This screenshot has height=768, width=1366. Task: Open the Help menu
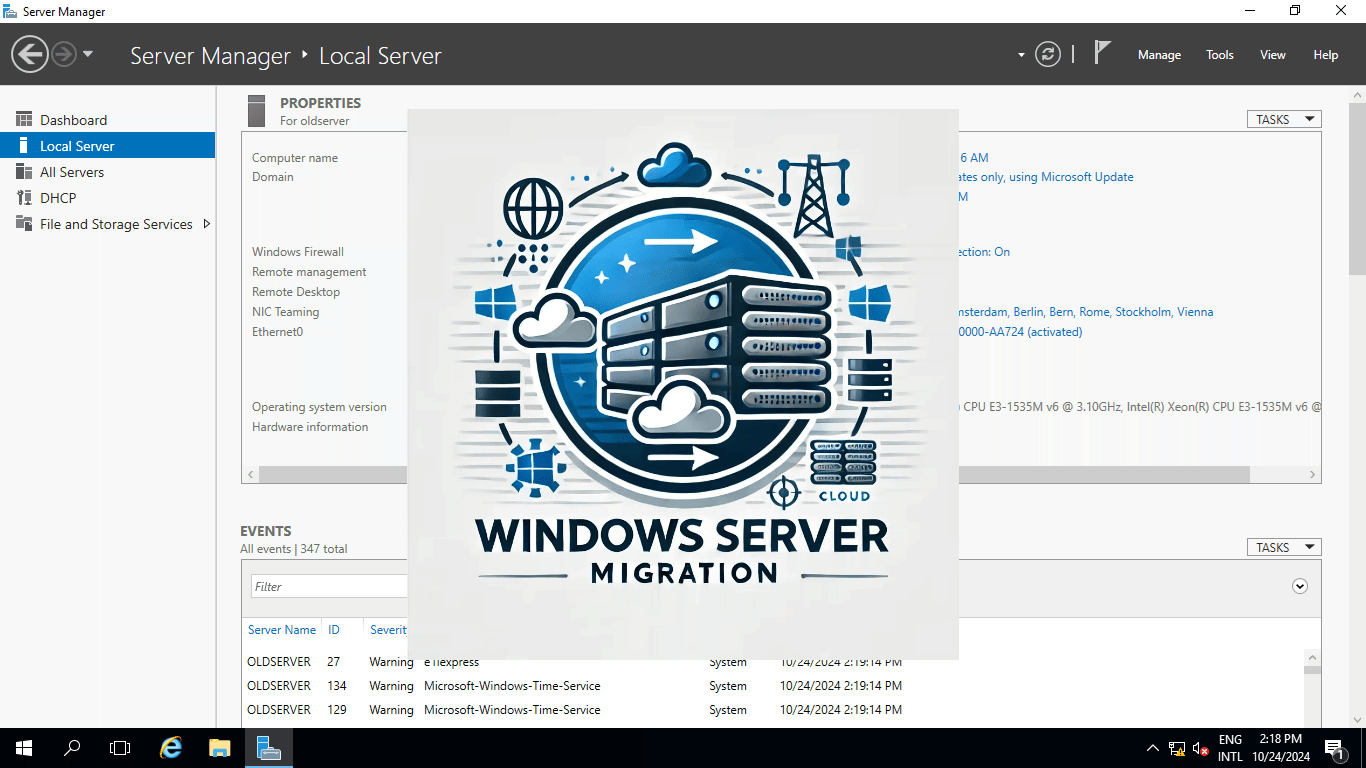[x=1325, y=55]
